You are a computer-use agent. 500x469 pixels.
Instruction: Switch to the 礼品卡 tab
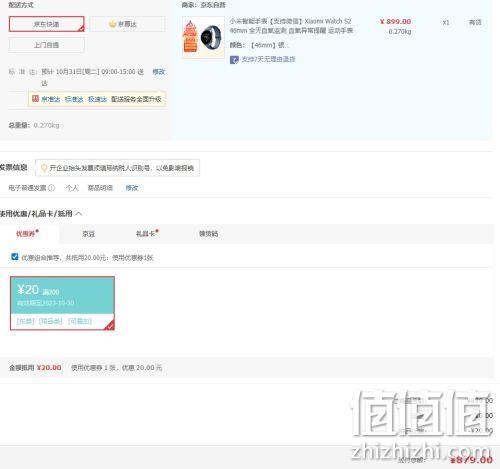pyautogui.click(x=147, y=234)
